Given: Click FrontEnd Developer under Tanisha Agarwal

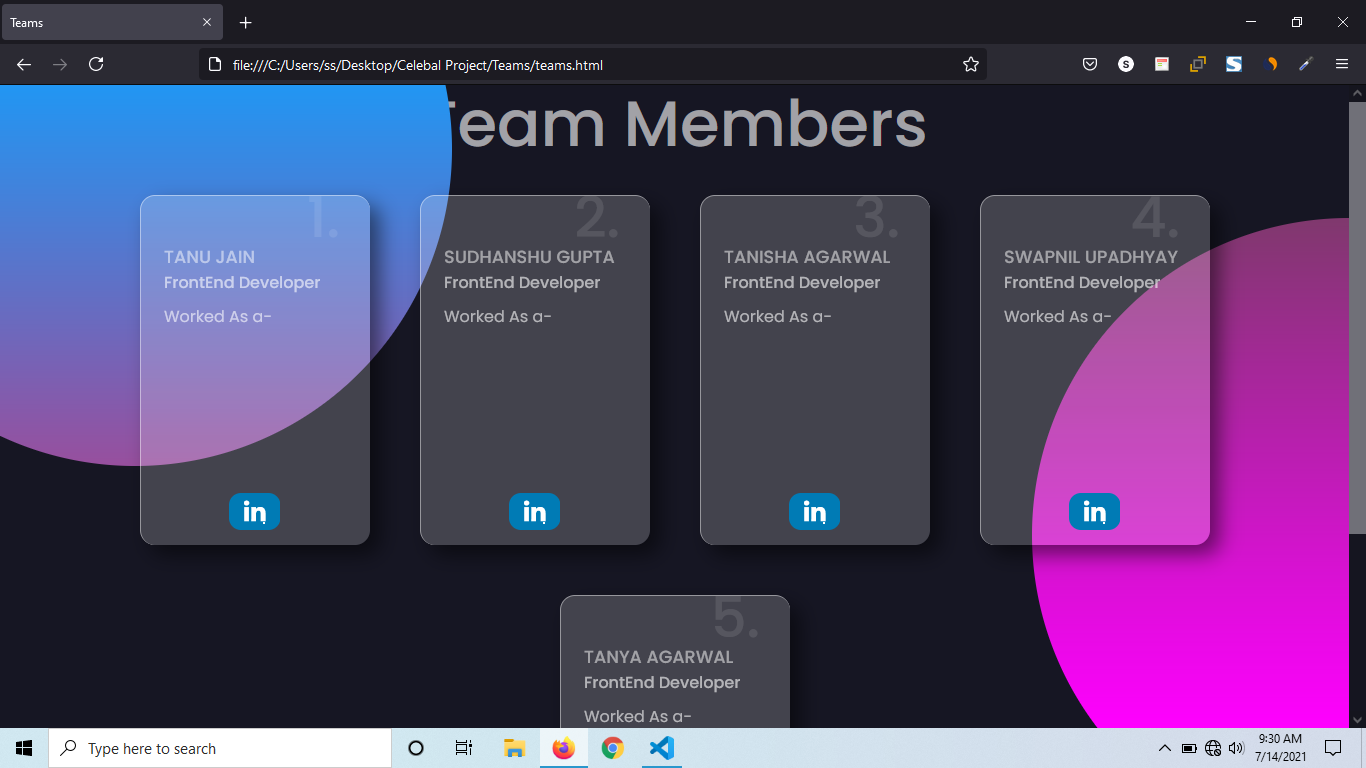Looking at the screenshot, I should click(x=802, y=283).
